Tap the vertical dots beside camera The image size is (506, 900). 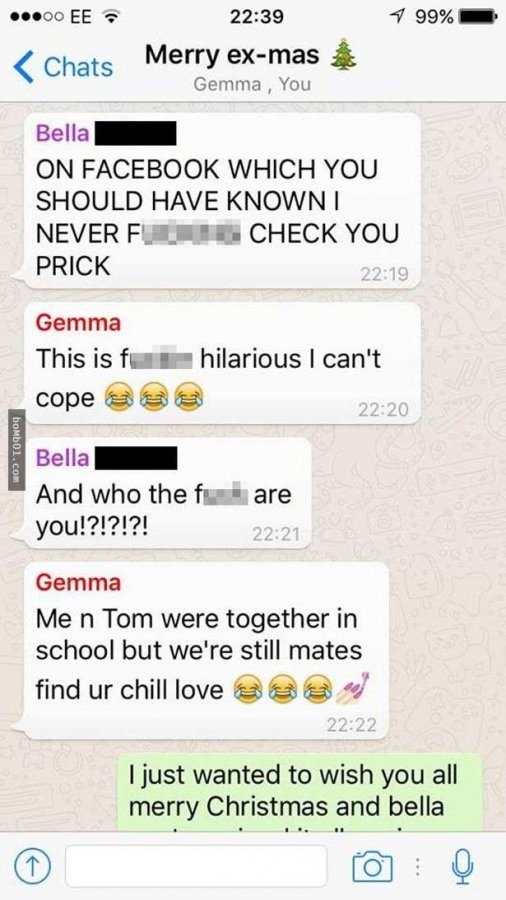419,867
